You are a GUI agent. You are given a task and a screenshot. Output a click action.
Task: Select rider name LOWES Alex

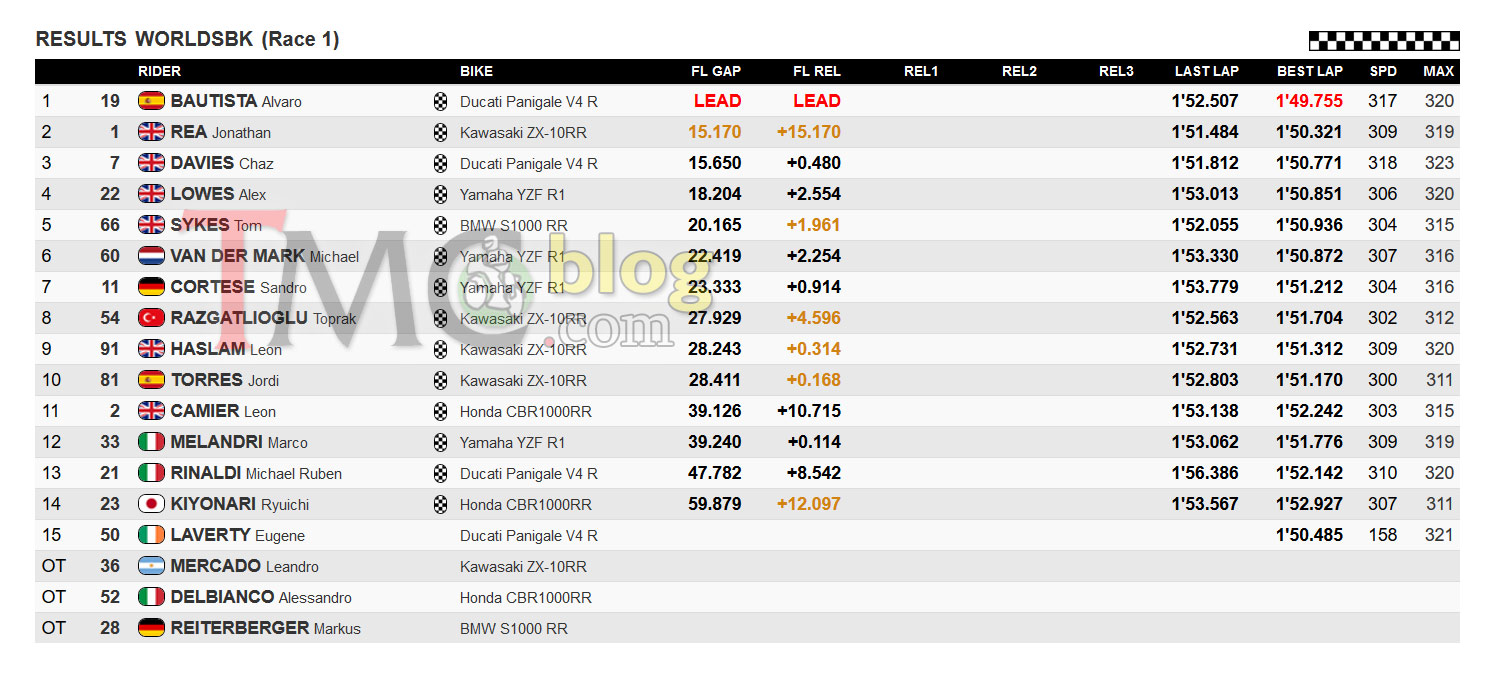(x=219, y=194)
